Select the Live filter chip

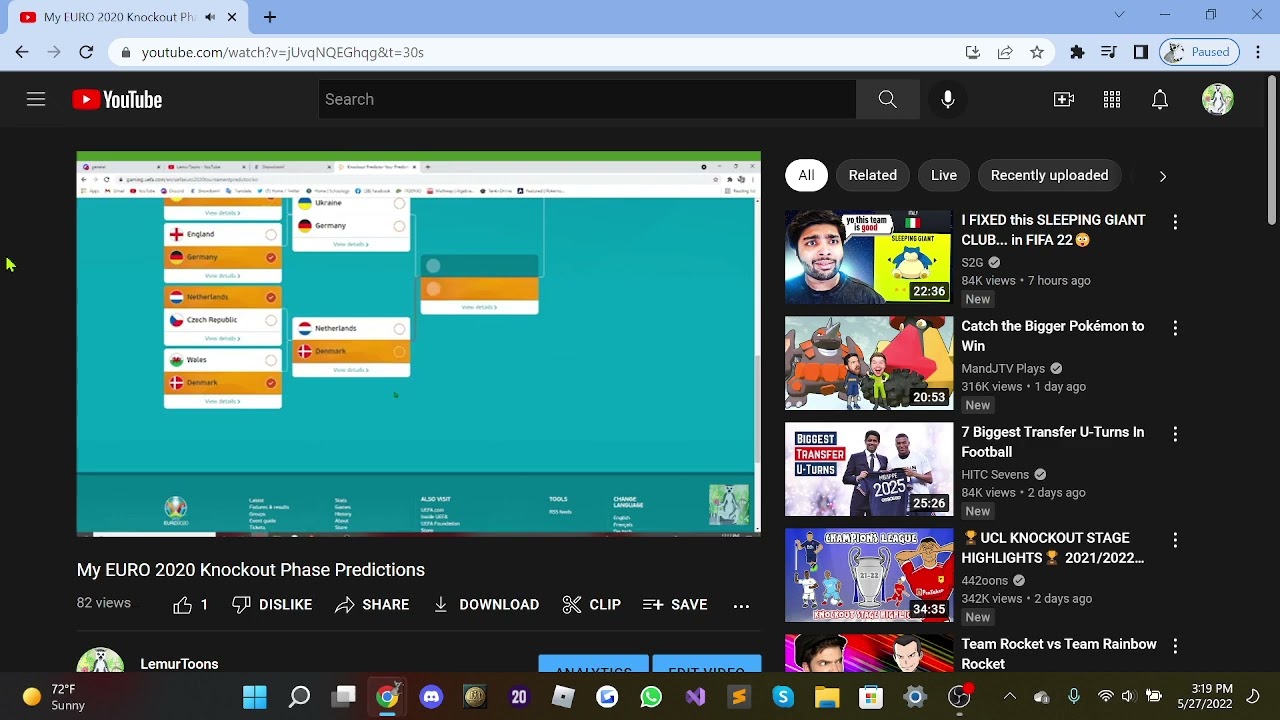944,175
